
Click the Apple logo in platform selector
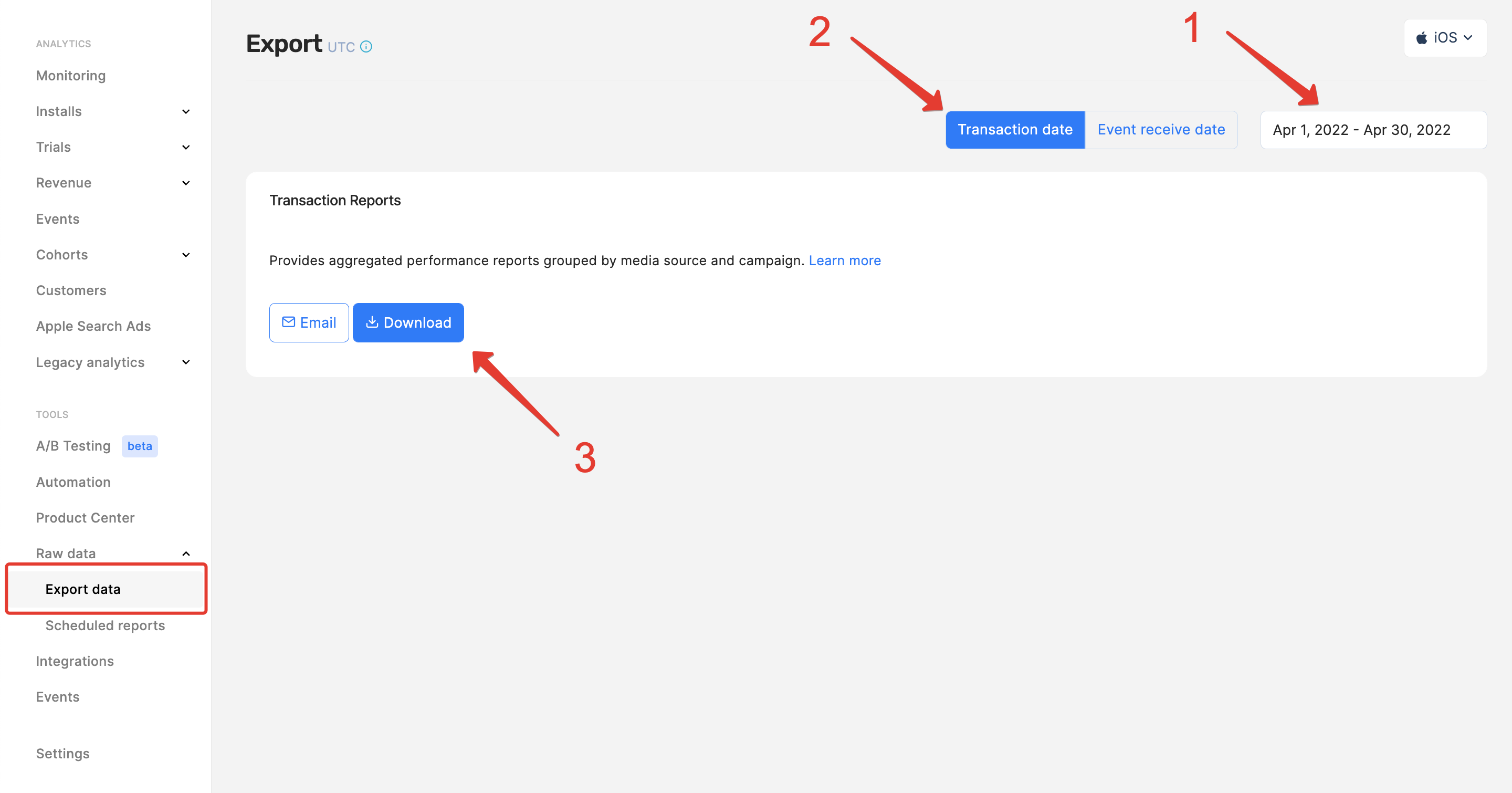click(x=1421, y=38)
